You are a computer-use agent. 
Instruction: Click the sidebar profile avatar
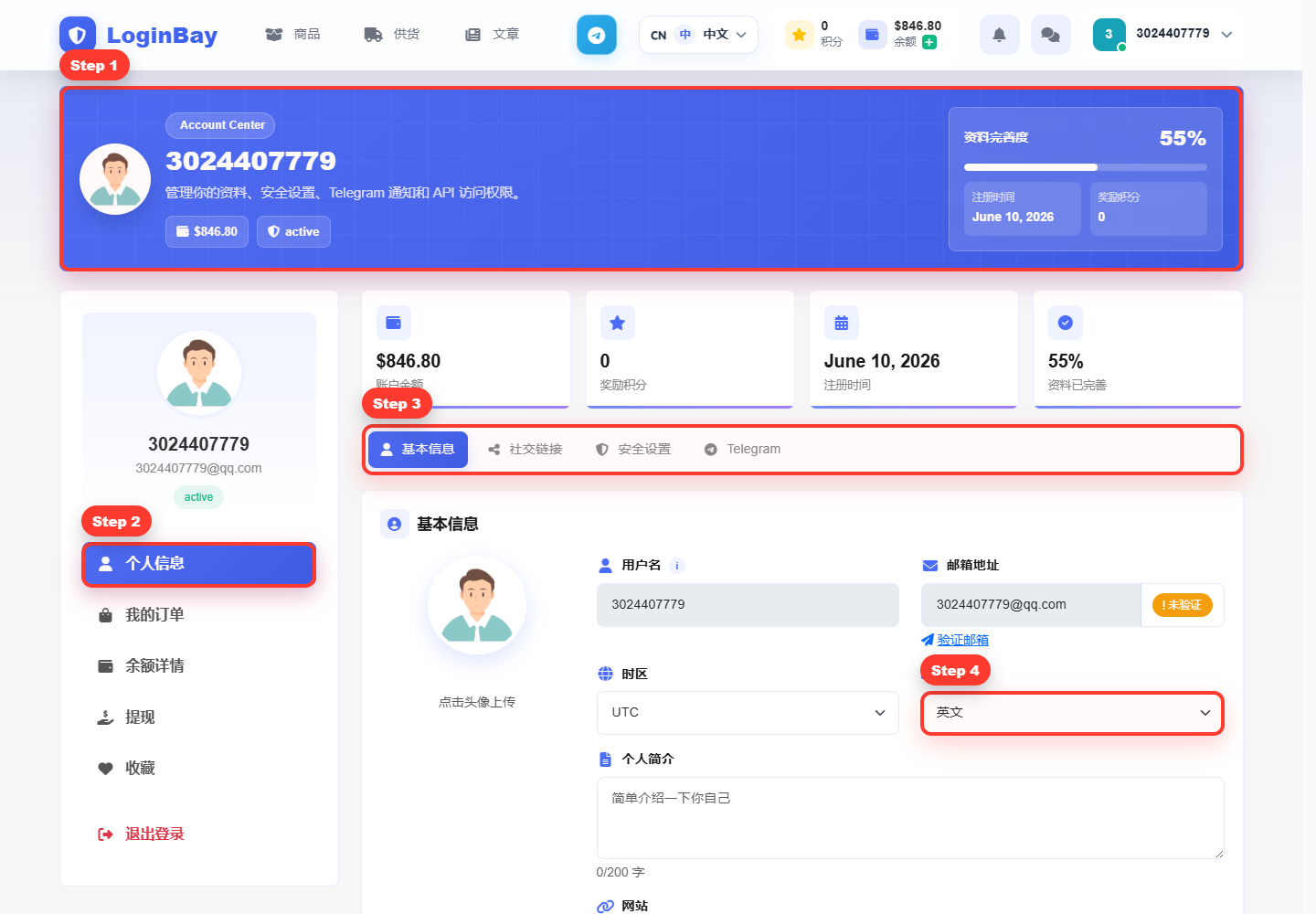tap(199, 373)
